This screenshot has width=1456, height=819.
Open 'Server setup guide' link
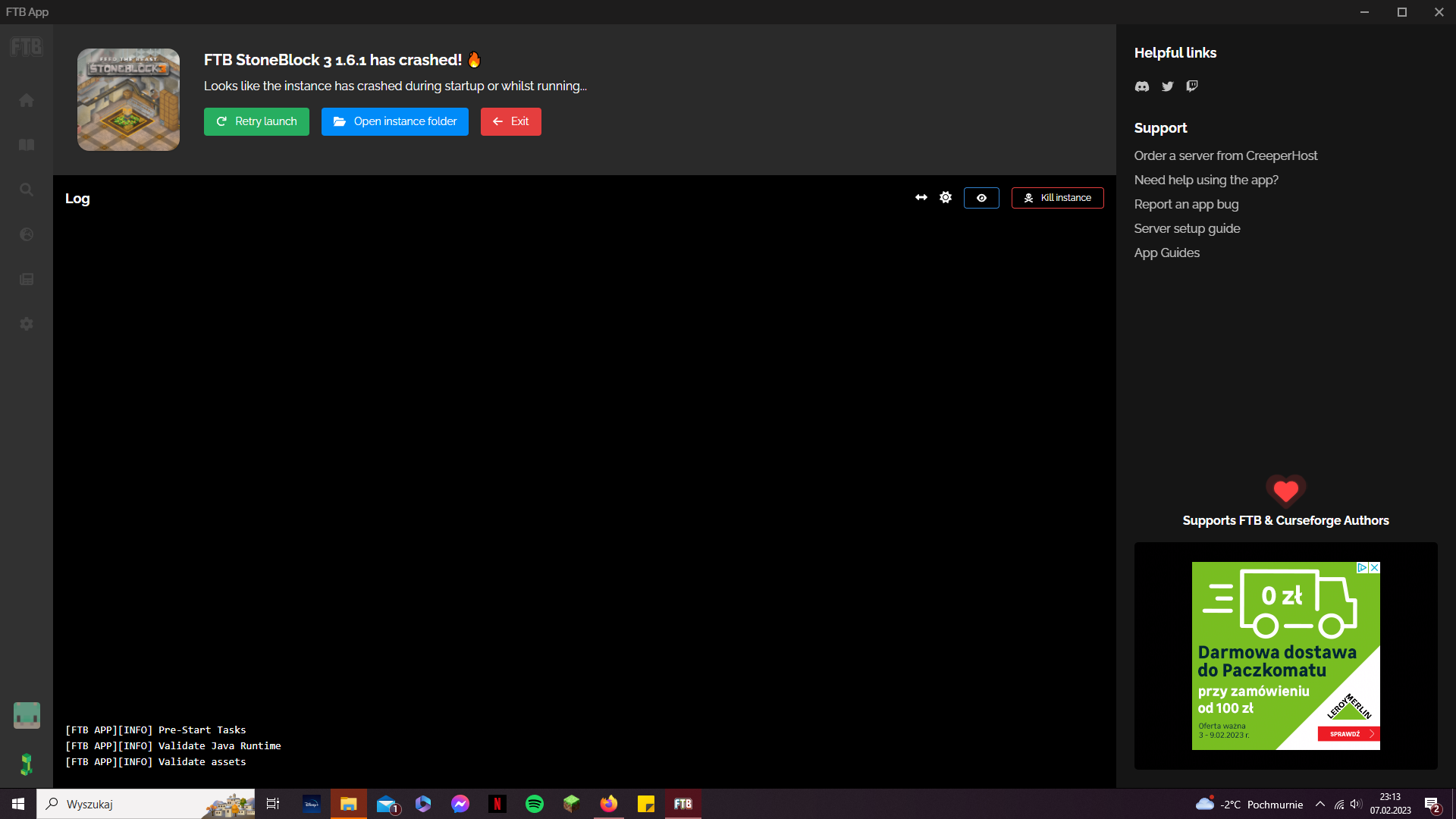pos(1187,228)
